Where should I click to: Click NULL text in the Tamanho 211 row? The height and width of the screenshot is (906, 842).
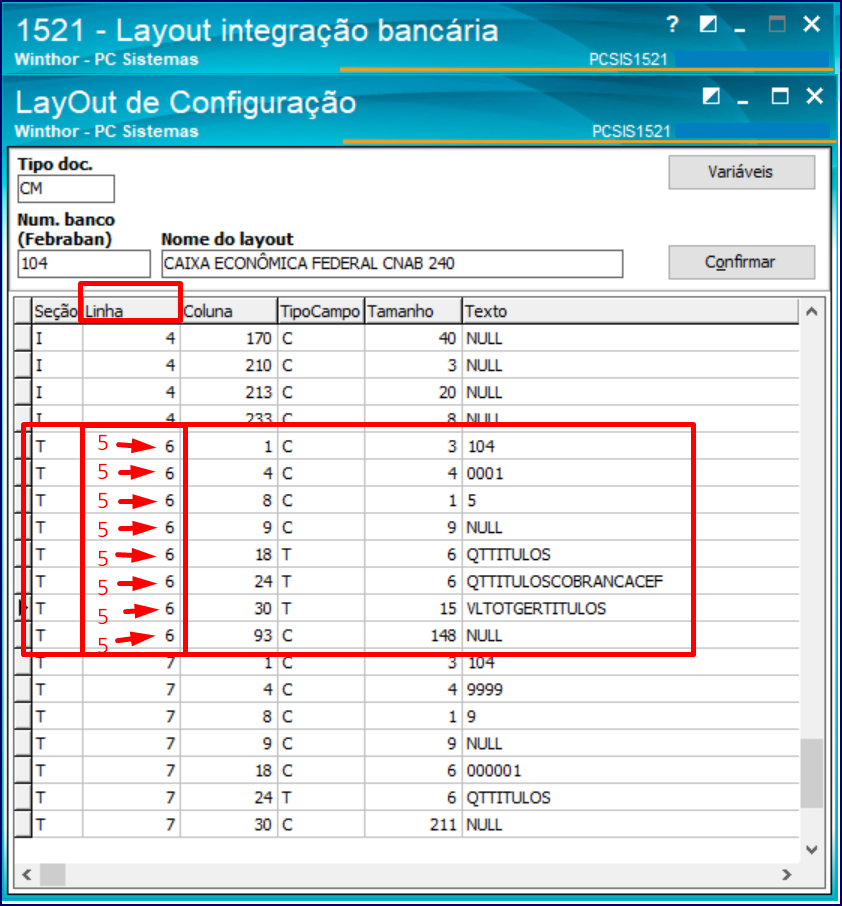point(484,825)
